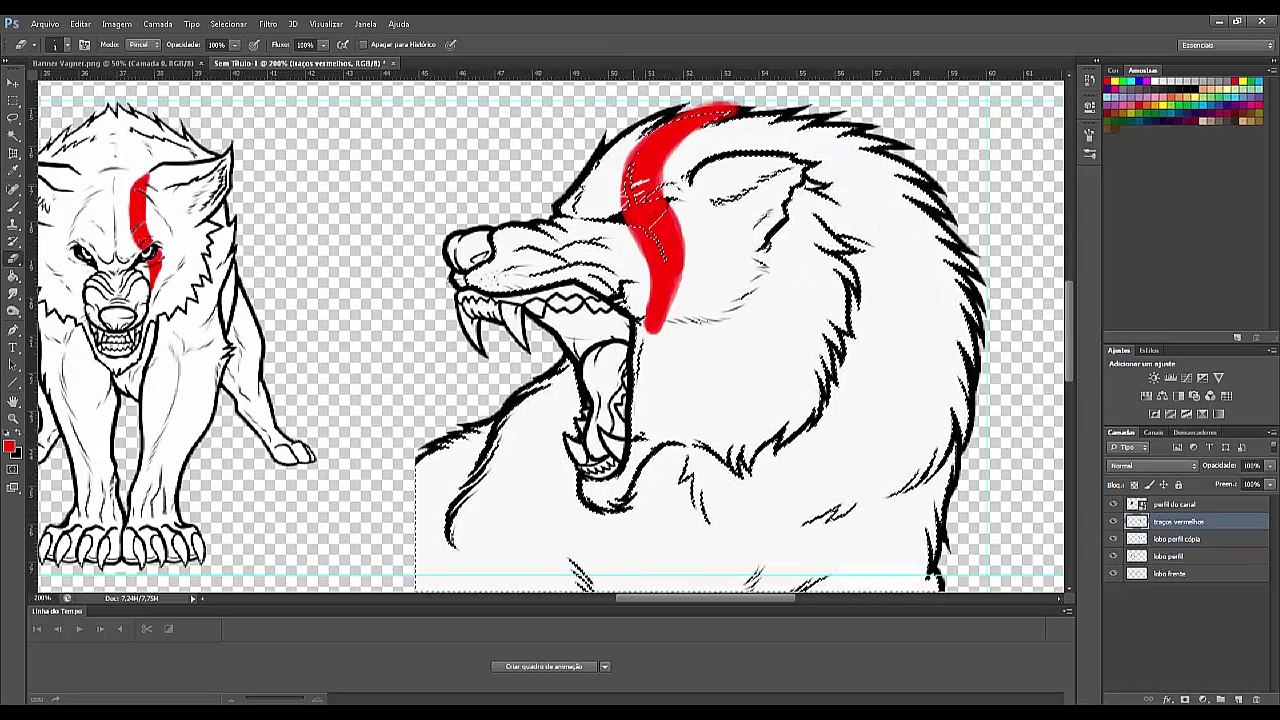The height and width of the screenshot is (720, 1280).
Task: Select the Move tool in the toolbar
Action: tap(13, 83)
